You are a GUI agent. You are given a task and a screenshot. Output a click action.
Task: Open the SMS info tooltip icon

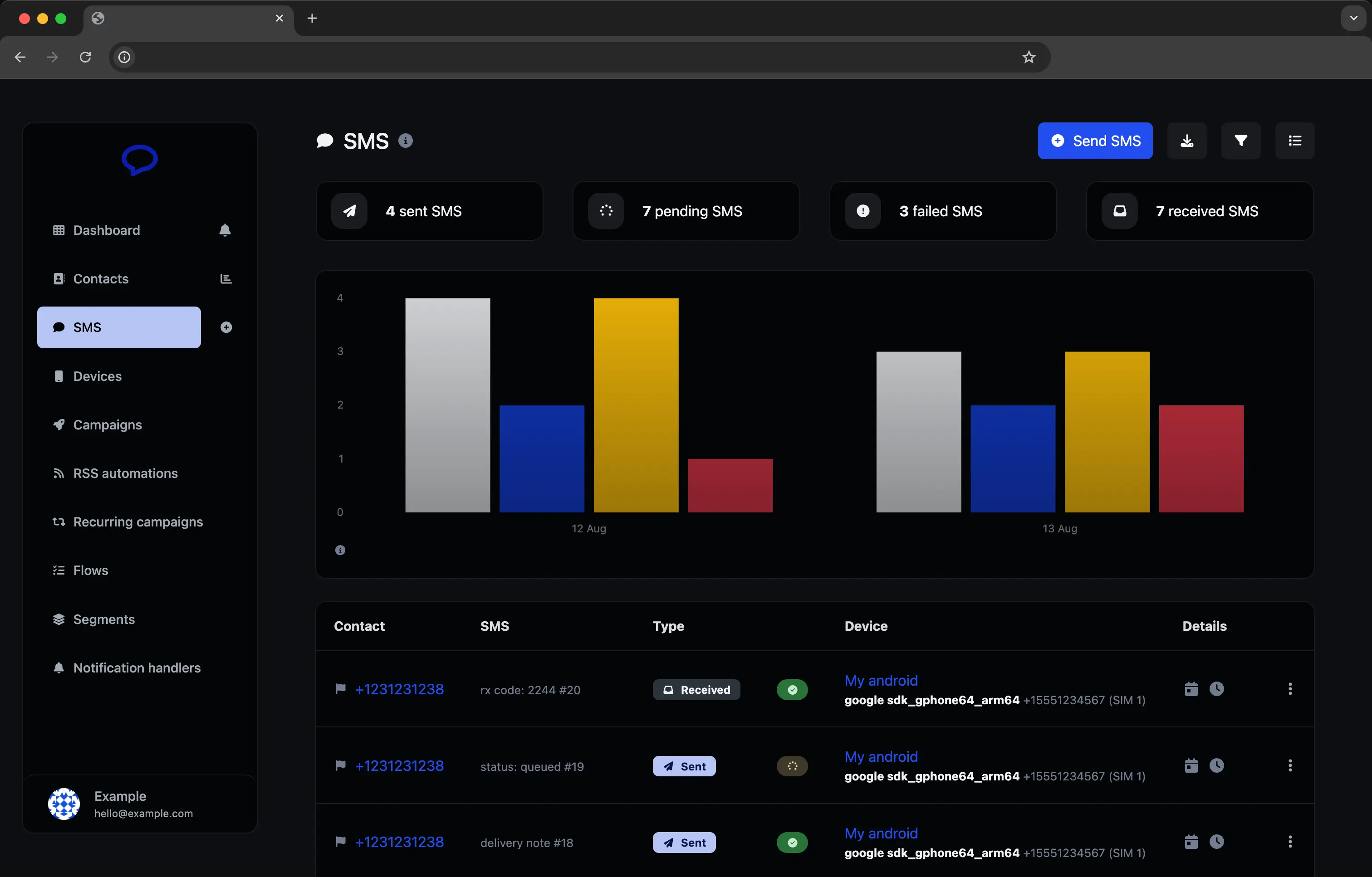pos(406,141)
